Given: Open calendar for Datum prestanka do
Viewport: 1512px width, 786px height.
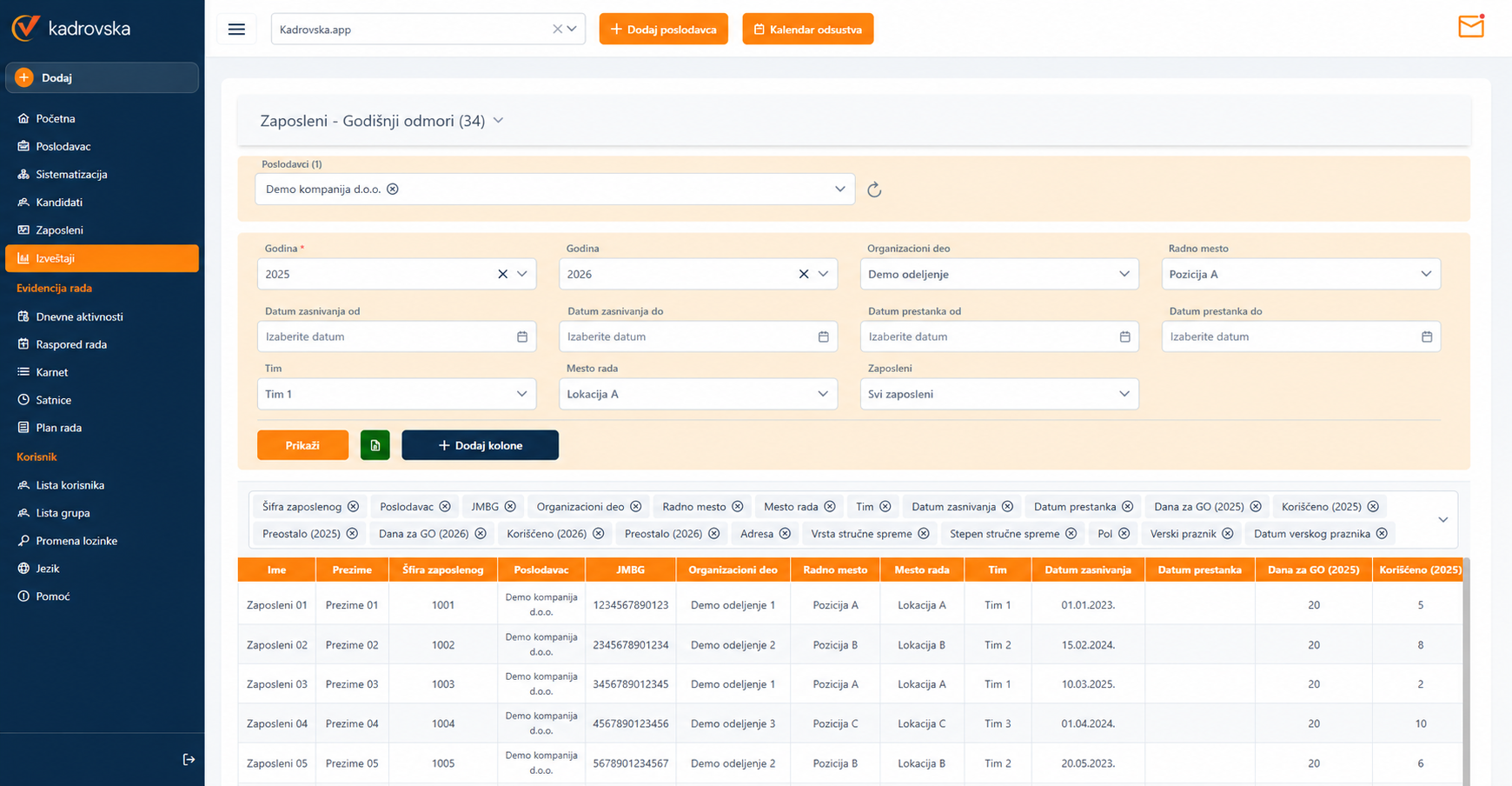Looking at the screenshot, I should point(1427,336).
